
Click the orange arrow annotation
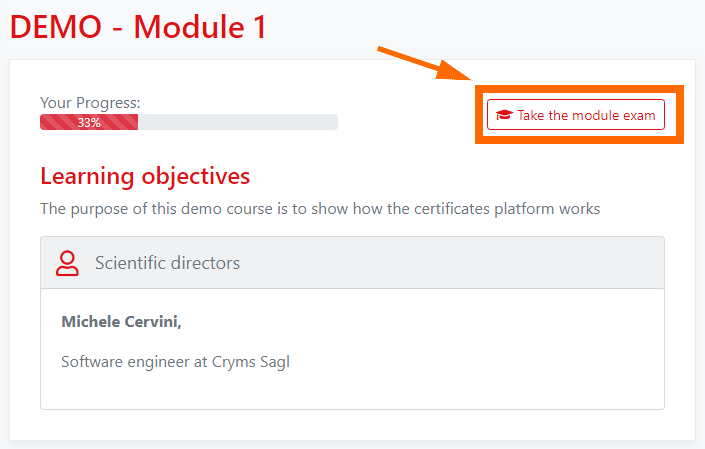coord(423,64)
